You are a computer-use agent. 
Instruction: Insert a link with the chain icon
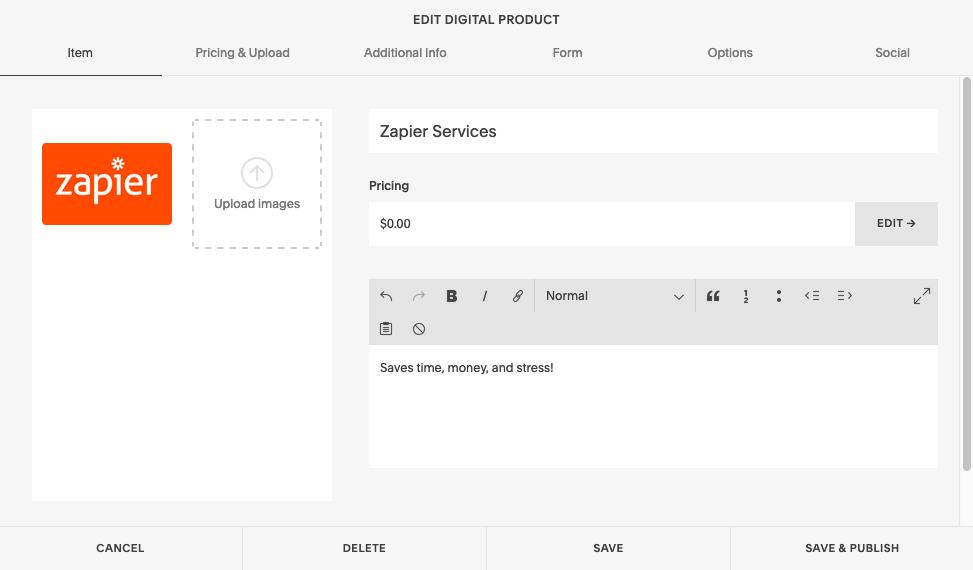(x=518, y=296)
